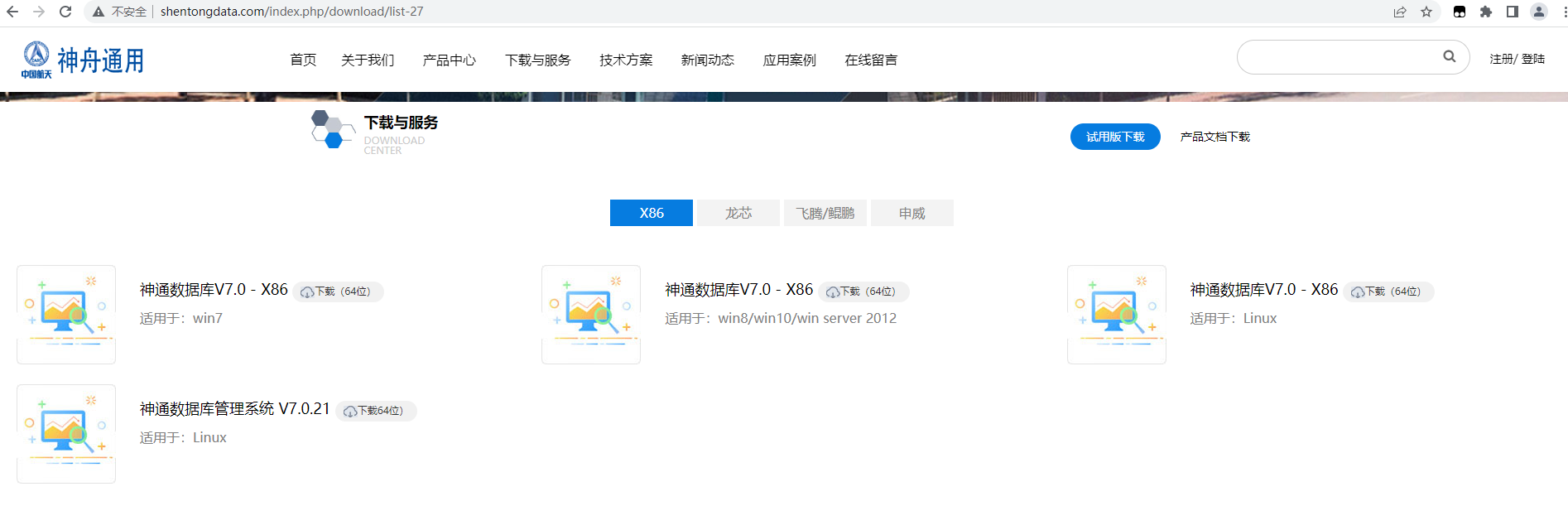Click the share page icon in address bar
Screen dimensions: 1568x506
(1400, 12)
